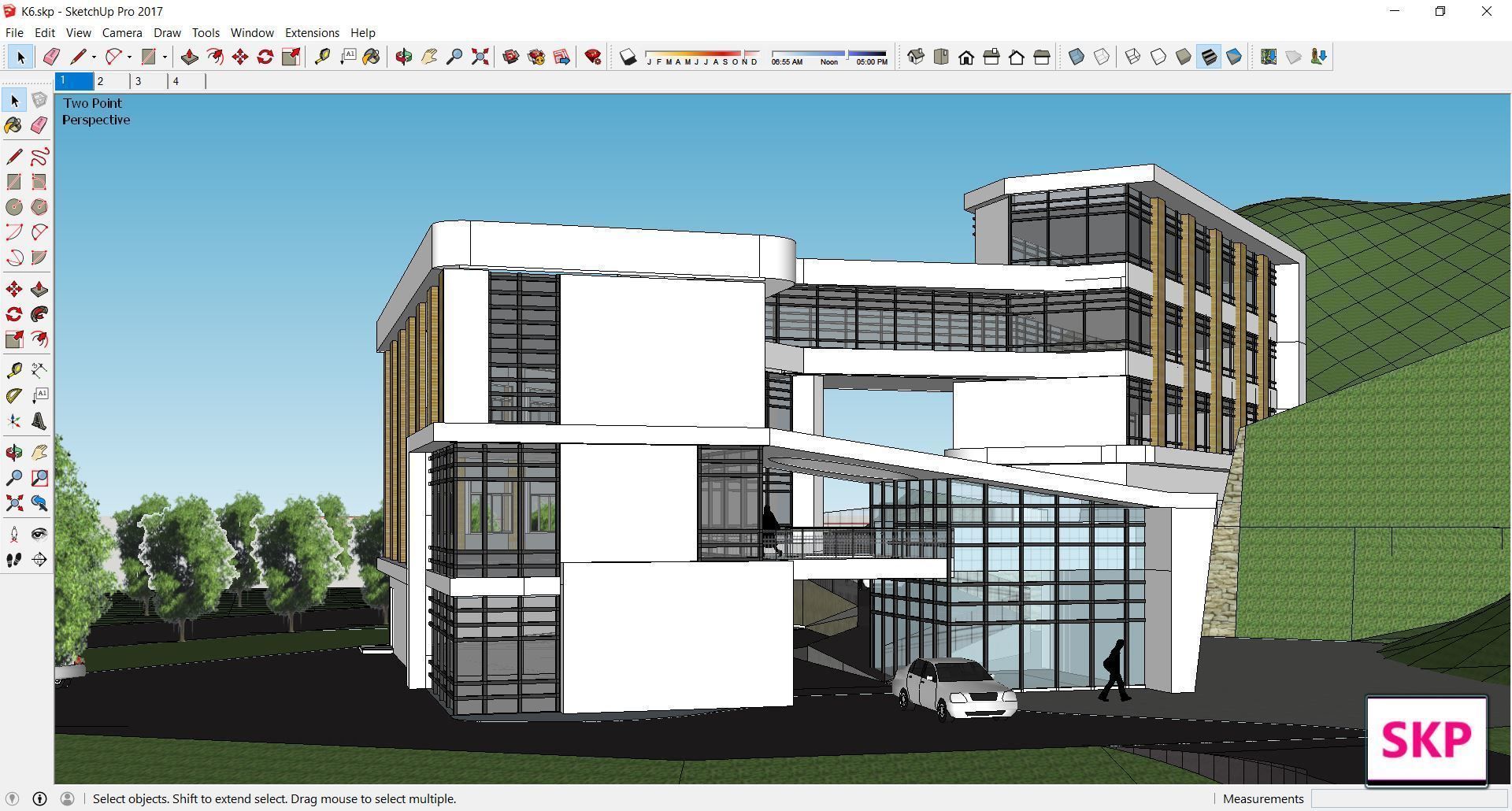Enable Shaded face style

(x=1184, y=57)
